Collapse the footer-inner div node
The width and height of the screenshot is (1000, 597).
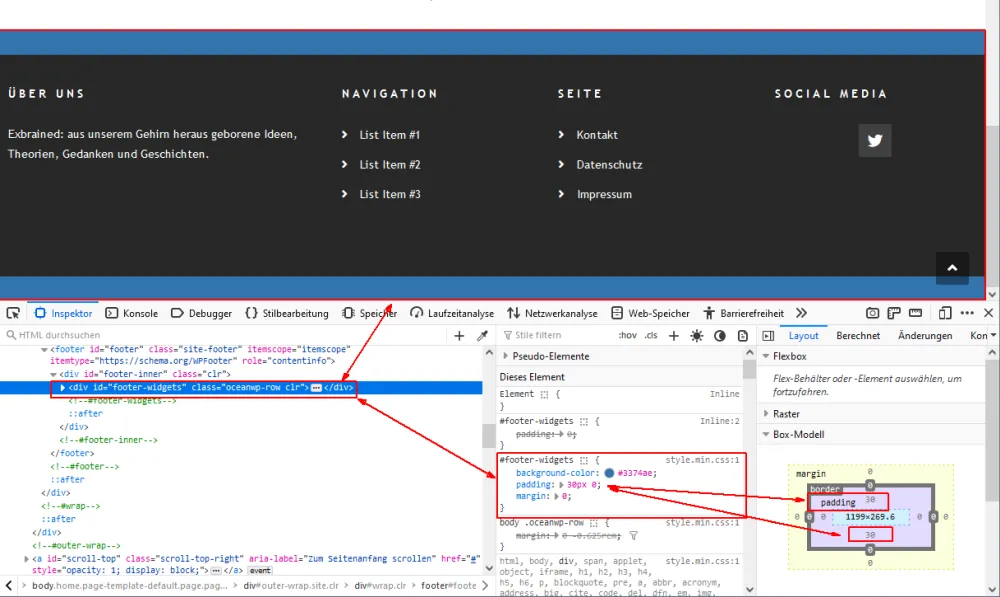pyautogui.click(x=54, y=374)
